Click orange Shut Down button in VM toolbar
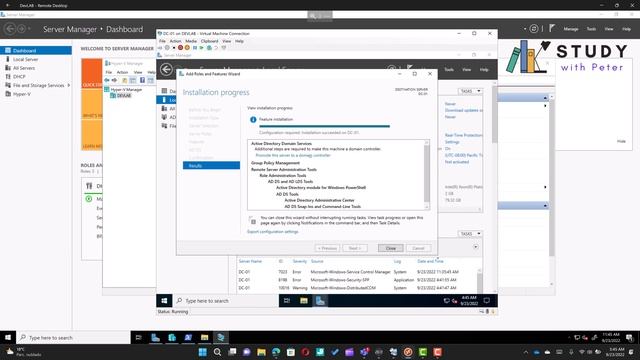640x360 pixels. pyautogui.click(x=187, y=48)
